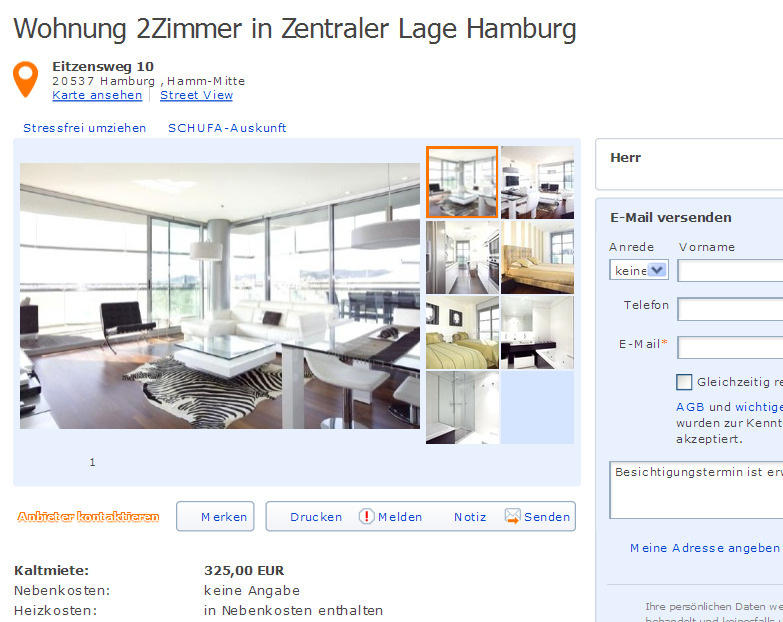783x622 pixels.
Task: Focus the E-Mail input field
Action: click(x=730, y=348)
